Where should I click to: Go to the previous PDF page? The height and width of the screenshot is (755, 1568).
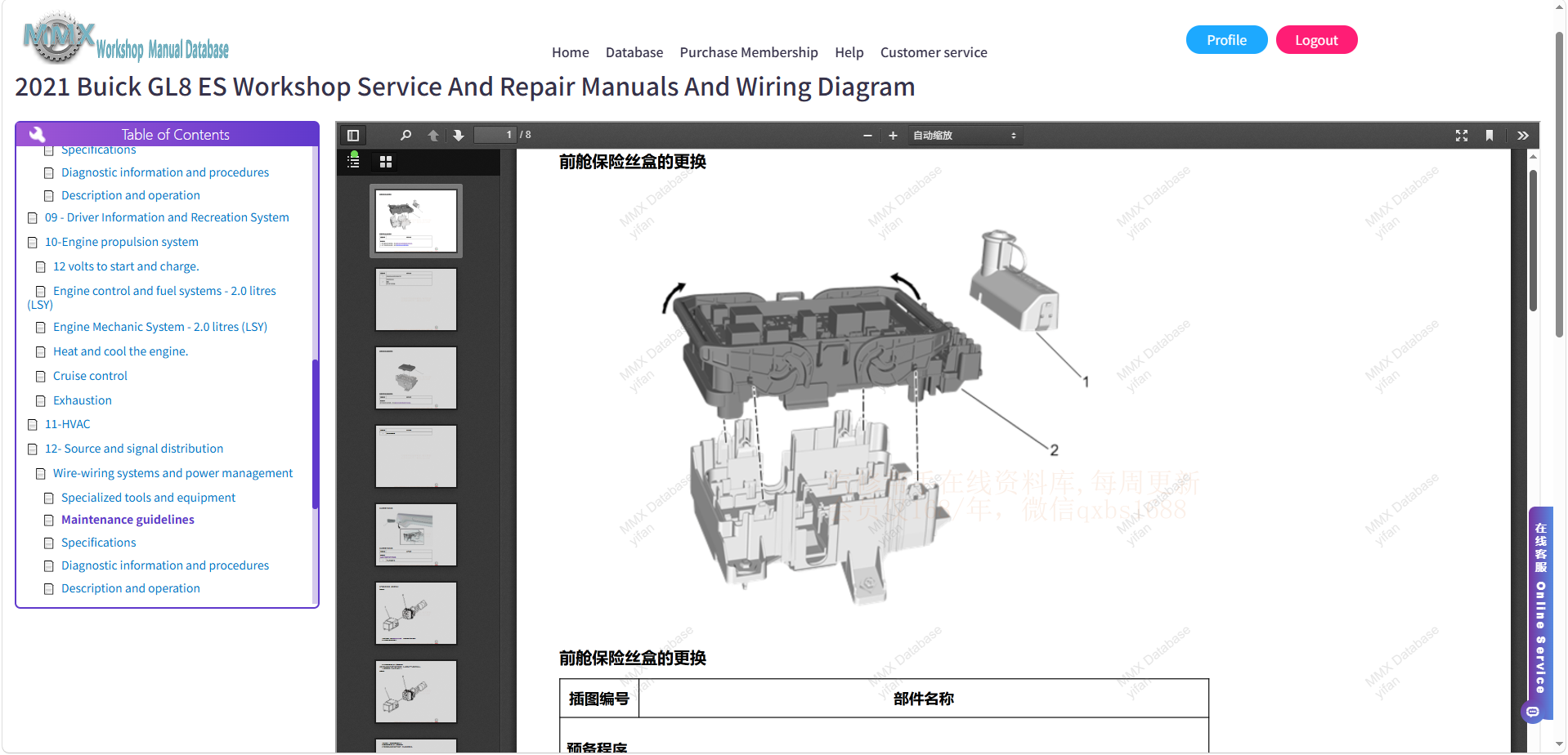click(x=433, y=136)
